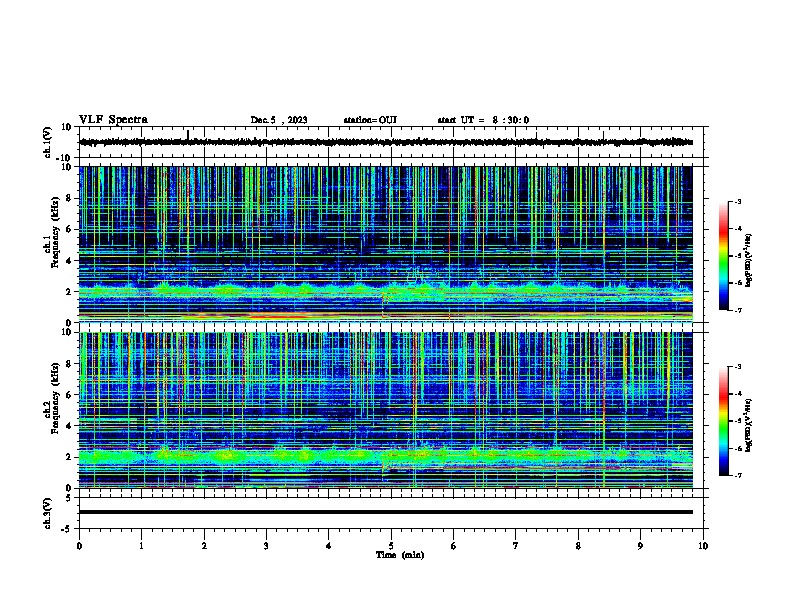Click the ch.3 flat black trace
This screenshot has width=792, height=612.
click(x=386, y=512)
